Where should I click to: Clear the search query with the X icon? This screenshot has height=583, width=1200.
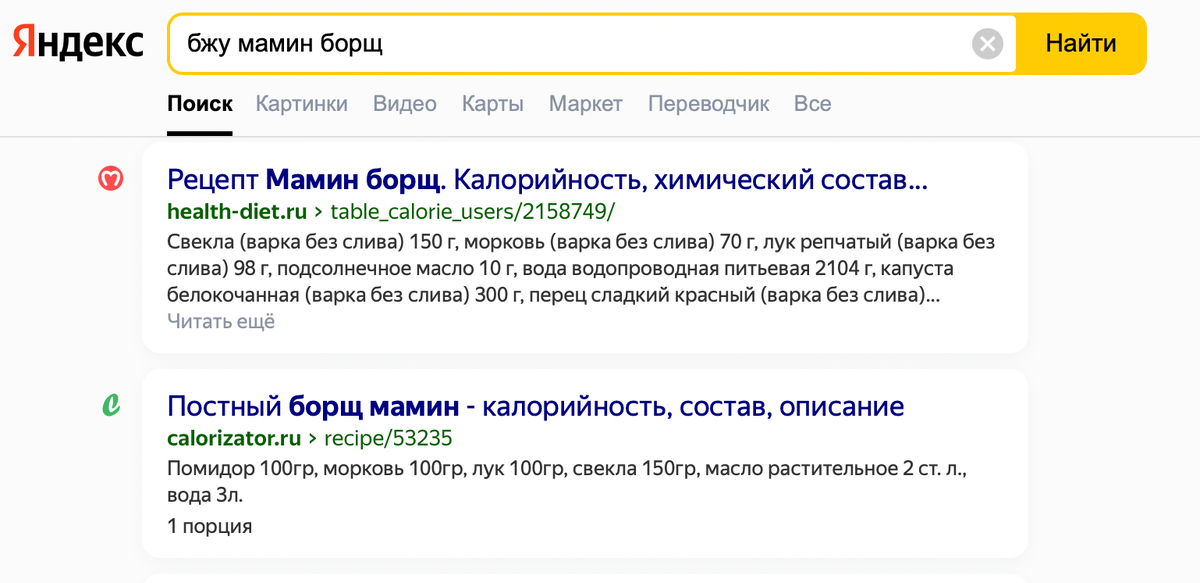(x=986, y=42)
